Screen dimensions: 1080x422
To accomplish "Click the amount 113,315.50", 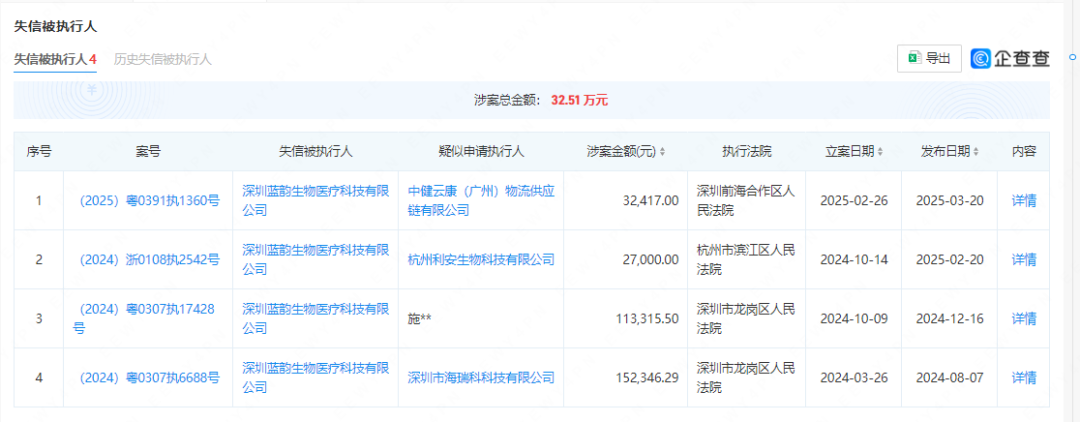I will tap(646, 319).
